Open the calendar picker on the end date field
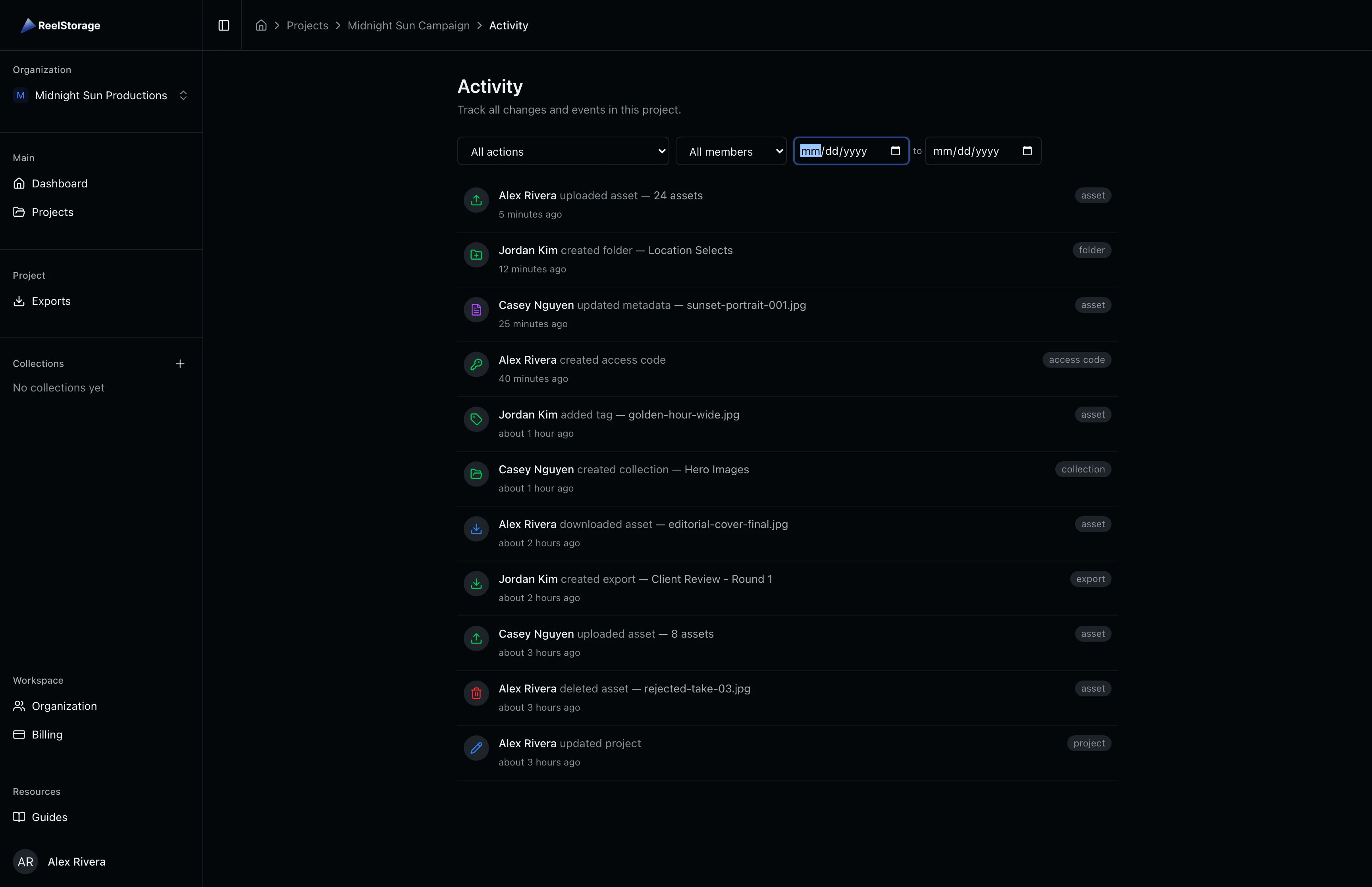The width and height of the screenshot is (1372, 887). [1028, 151]
